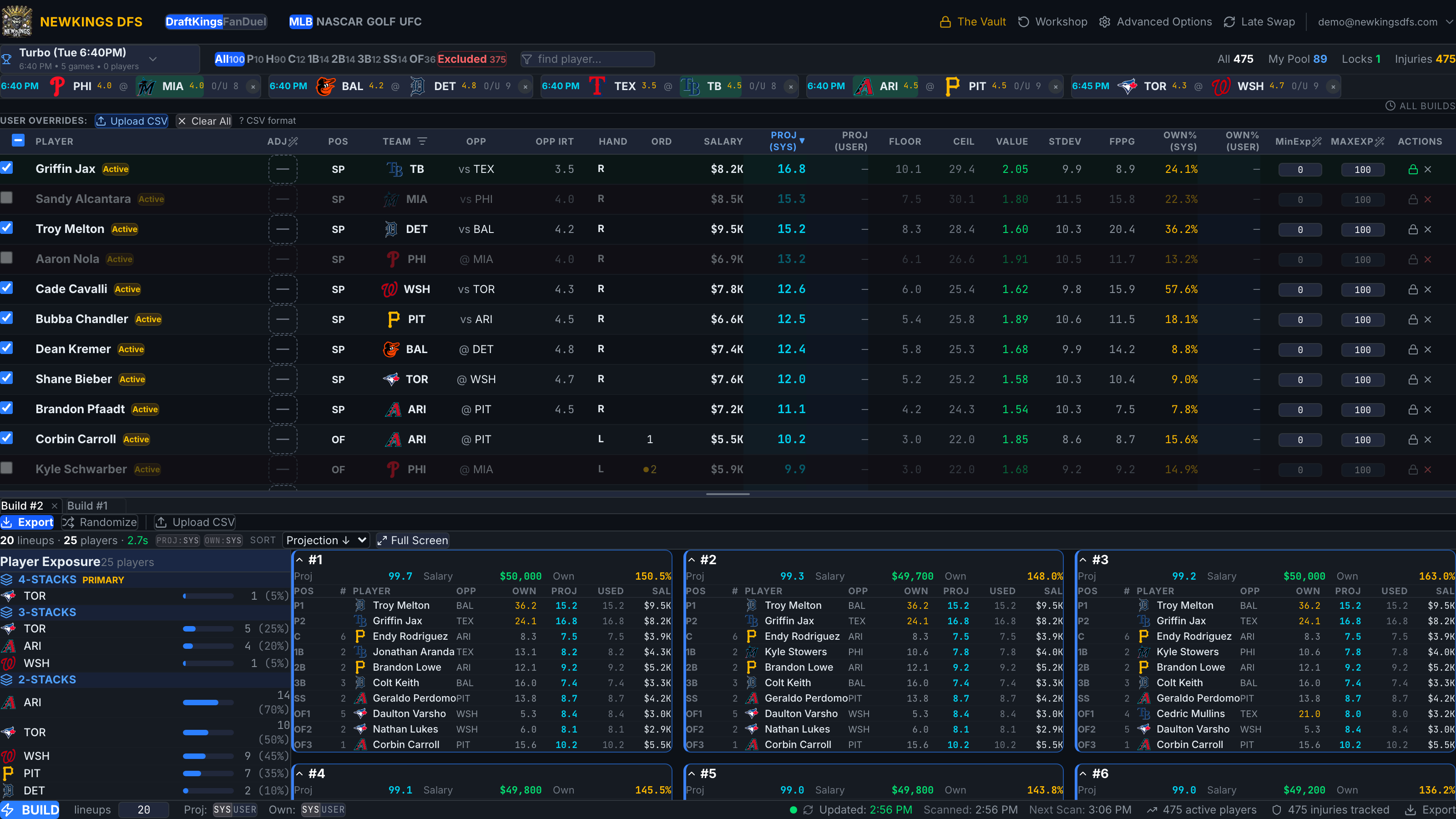Click the TEAM column filter icon
1456x819 pixels.
tap(422, 142)
